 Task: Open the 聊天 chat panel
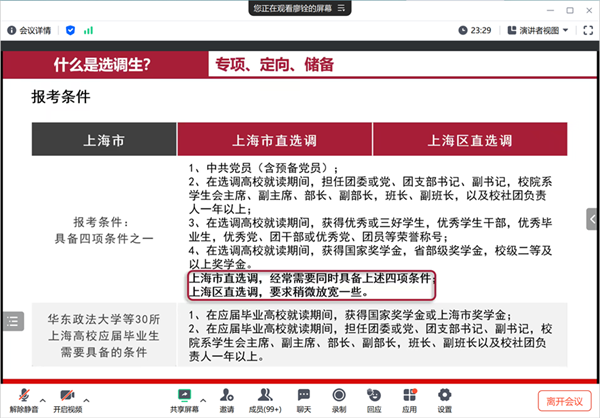coord(304,399)
